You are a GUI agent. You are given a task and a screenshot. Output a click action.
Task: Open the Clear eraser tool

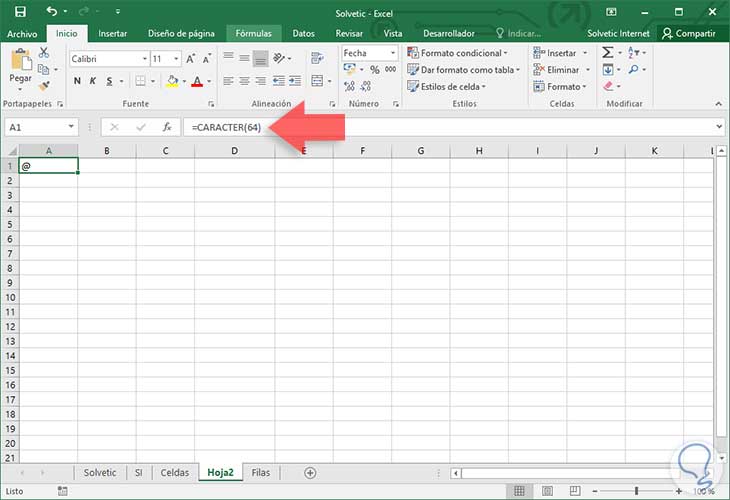(608, 86)
